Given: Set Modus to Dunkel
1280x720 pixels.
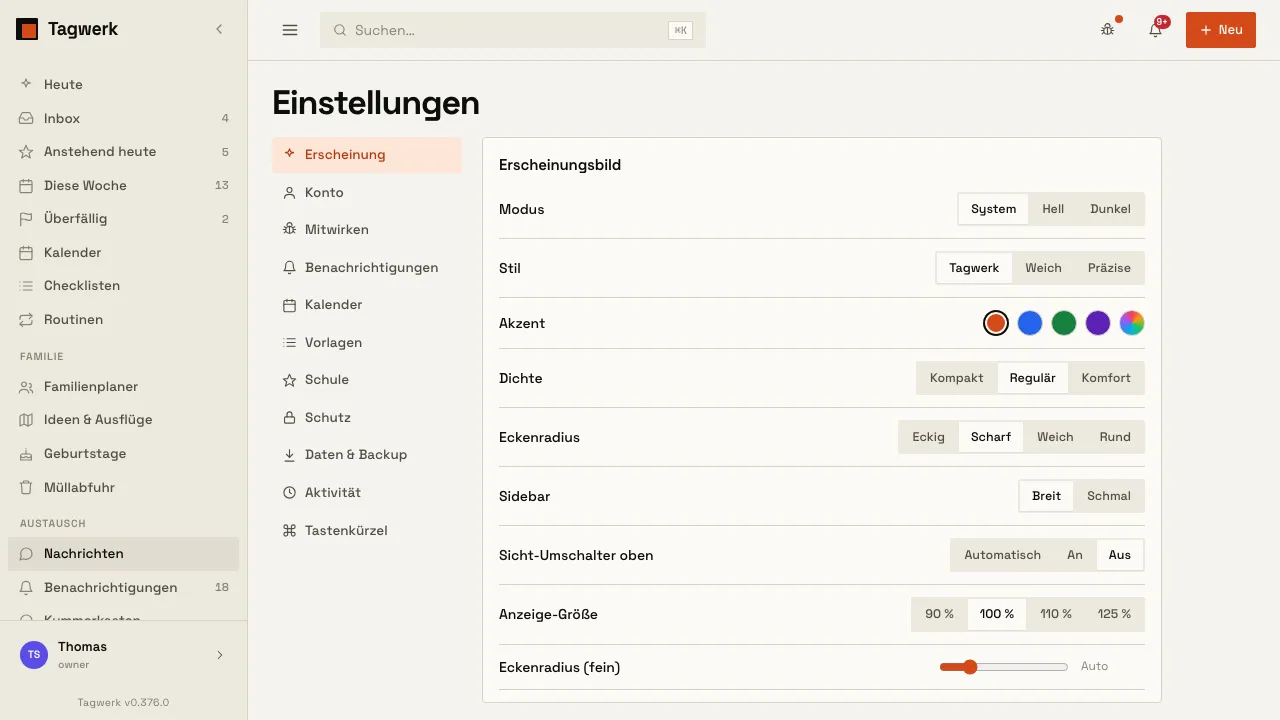Looking at the screenshot, I should click(1110, 209).
